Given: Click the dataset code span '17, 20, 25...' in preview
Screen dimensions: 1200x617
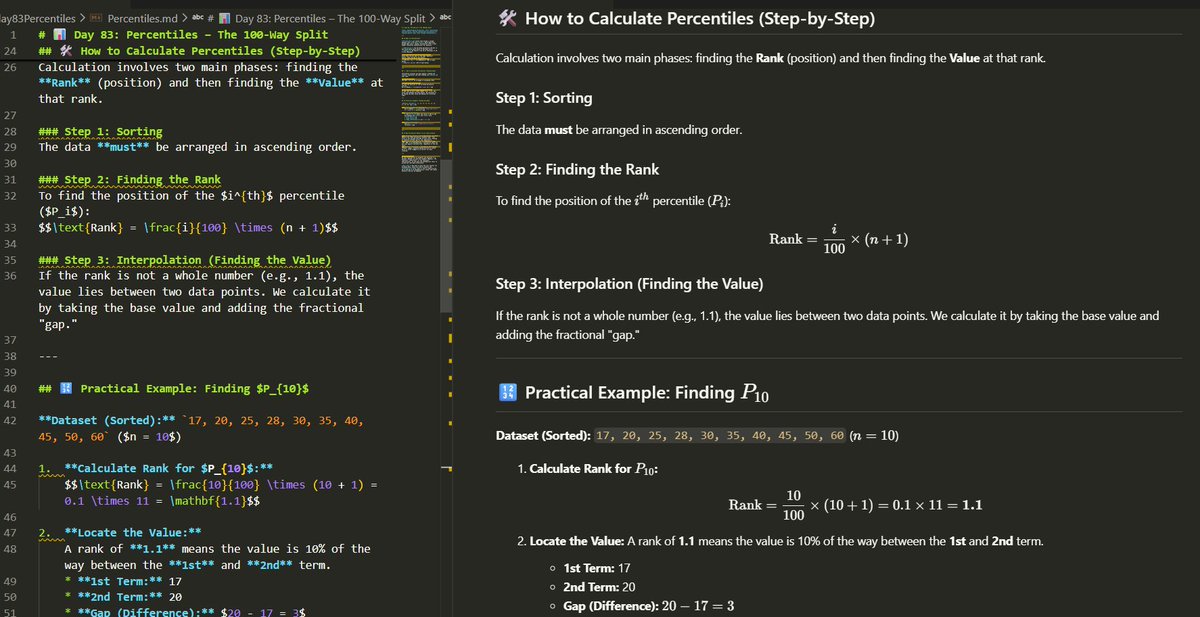Looking at the screenshot, I should point(719,436).
